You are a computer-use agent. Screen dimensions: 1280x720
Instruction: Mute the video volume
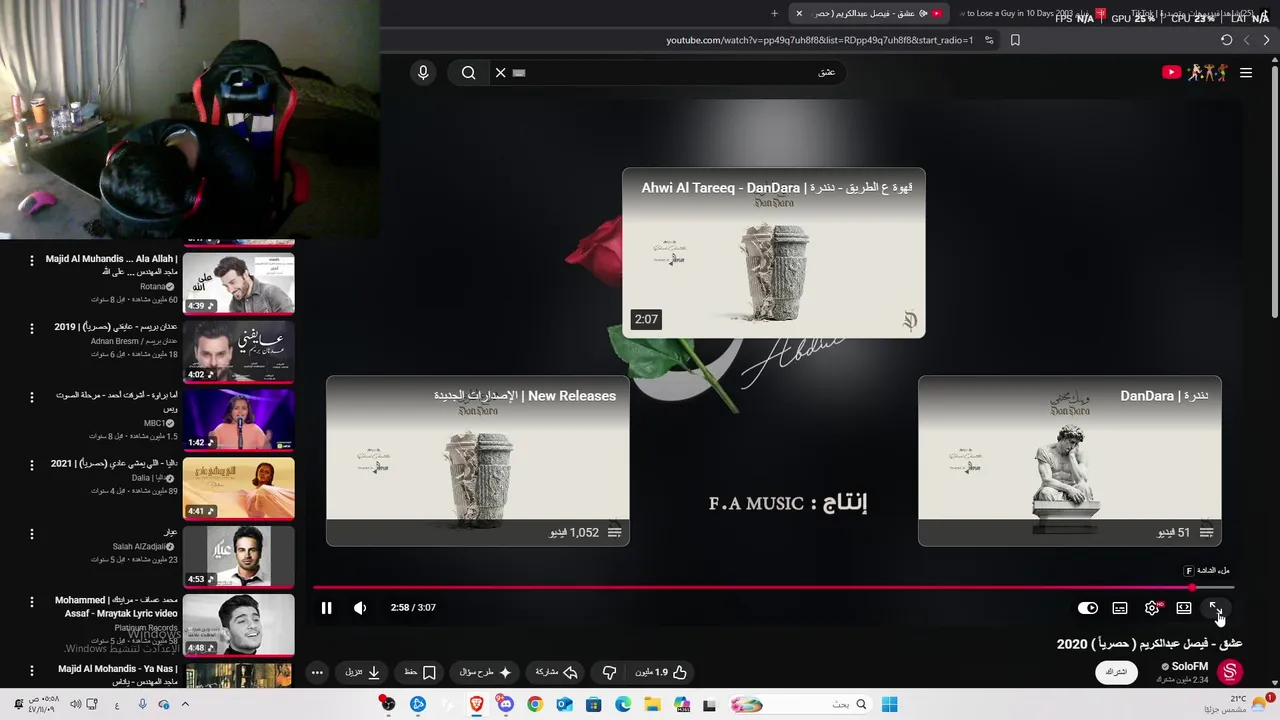(360, 608)
